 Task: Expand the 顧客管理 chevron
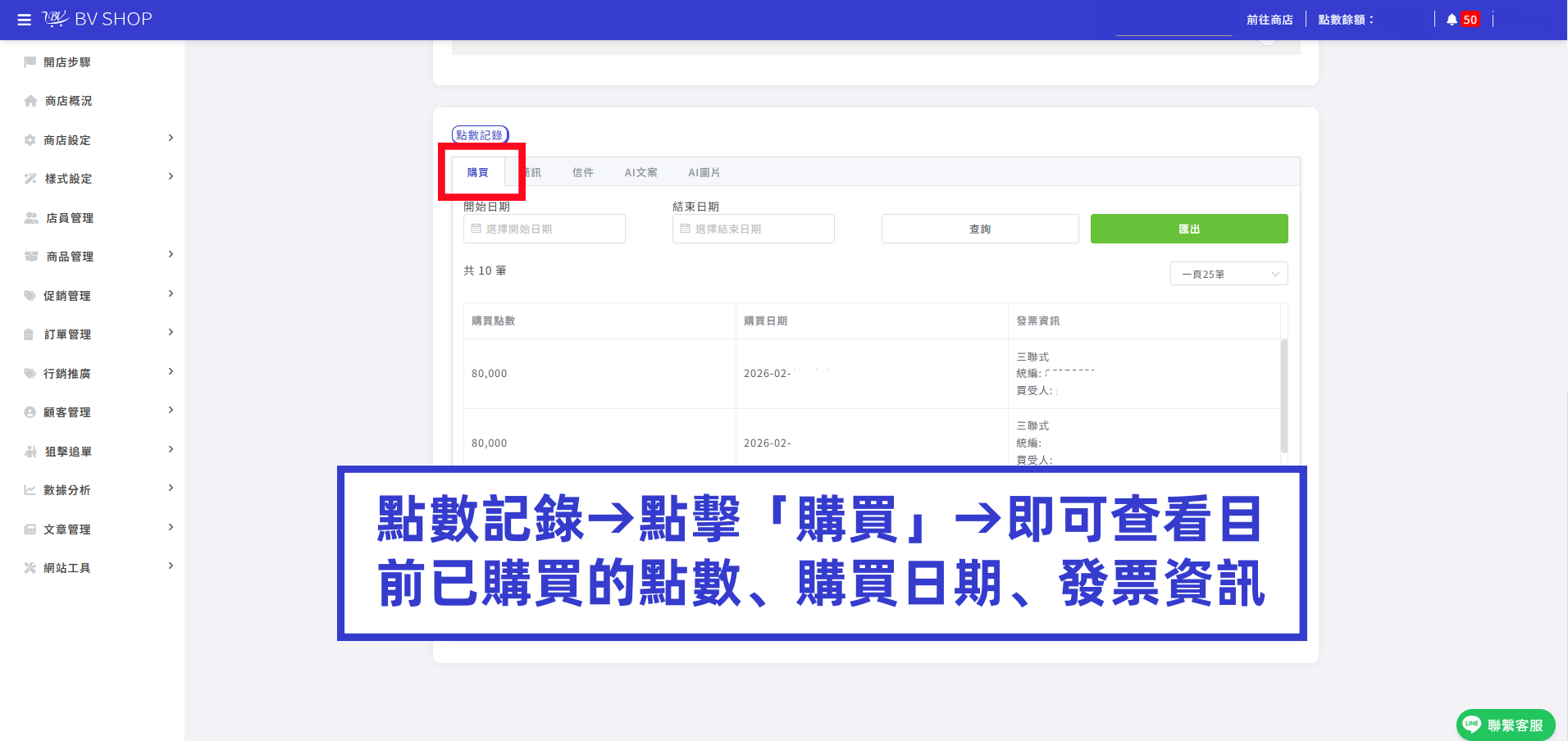click(171, 410)
